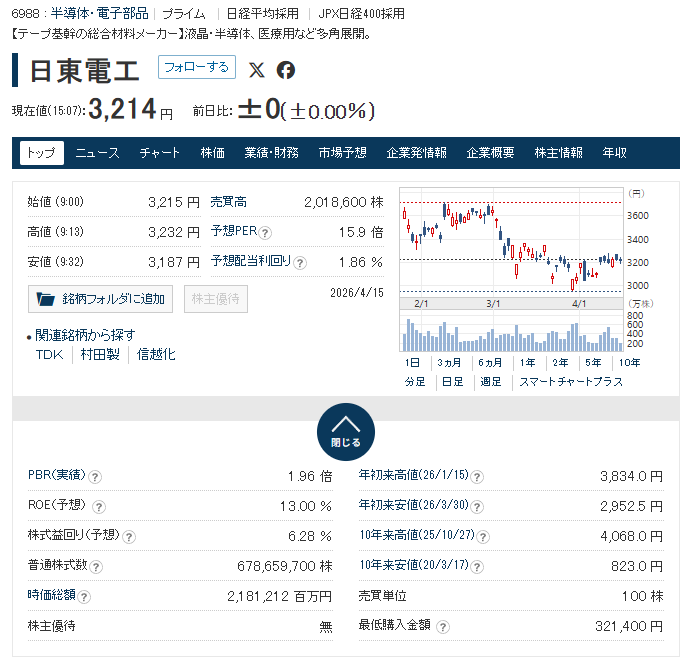Click the 予想配当利回り label link

251,261
